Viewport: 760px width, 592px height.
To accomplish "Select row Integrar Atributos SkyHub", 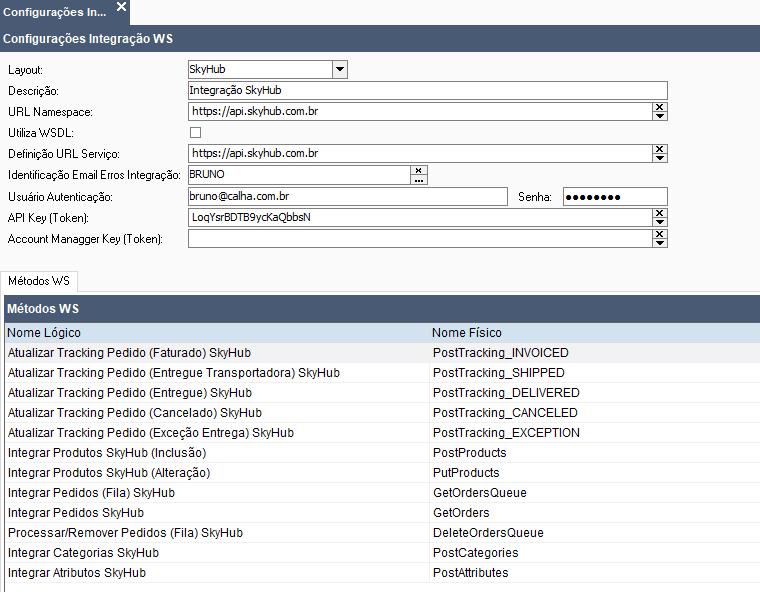I will 382,573.
